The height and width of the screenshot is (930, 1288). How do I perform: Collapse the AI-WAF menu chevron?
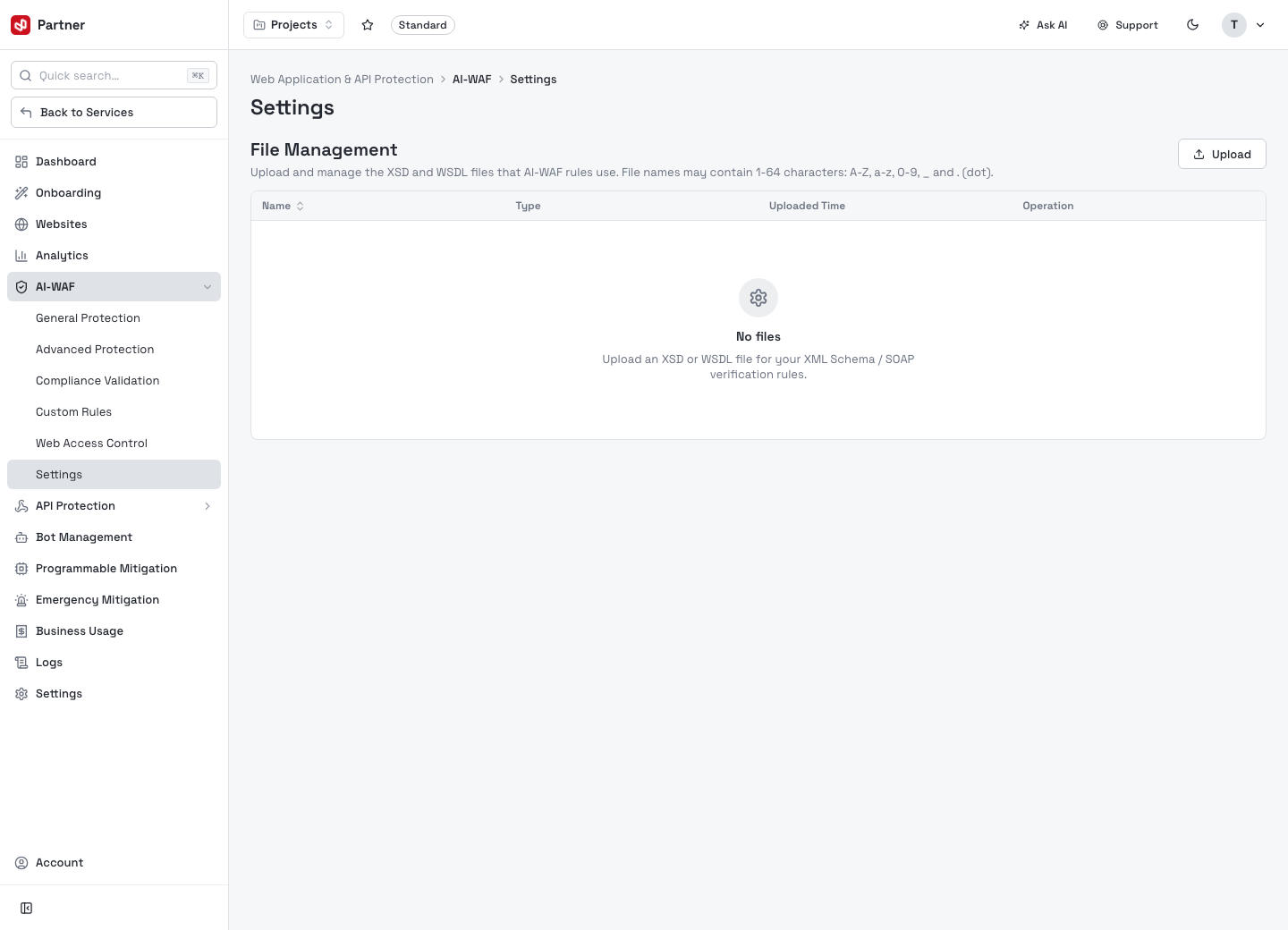(208, 287)
